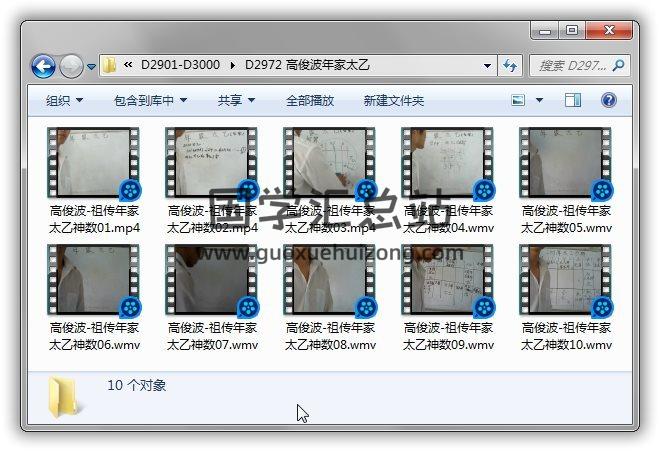Go back with the blue Back arrow

pyautogui.click(x=43, y=66)
